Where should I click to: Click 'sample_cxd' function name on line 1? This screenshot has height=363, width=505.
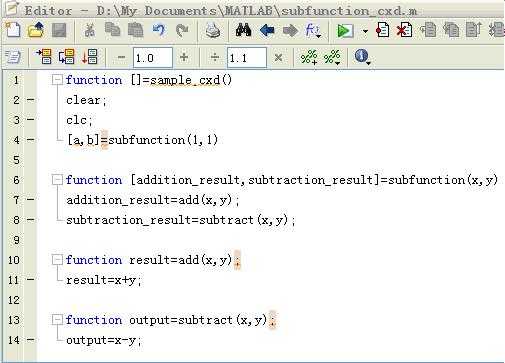185,80
